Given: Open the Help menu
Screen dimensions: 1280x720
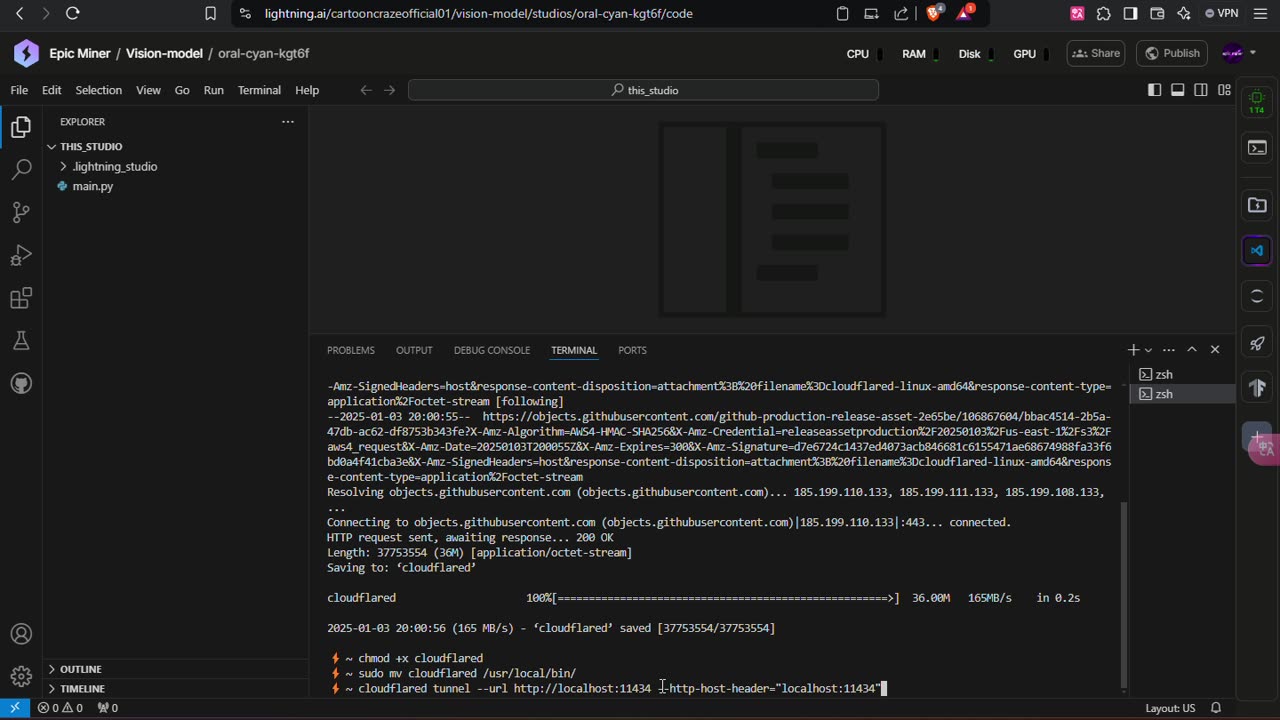Looking at the screenshot, I should coord(307,90).
